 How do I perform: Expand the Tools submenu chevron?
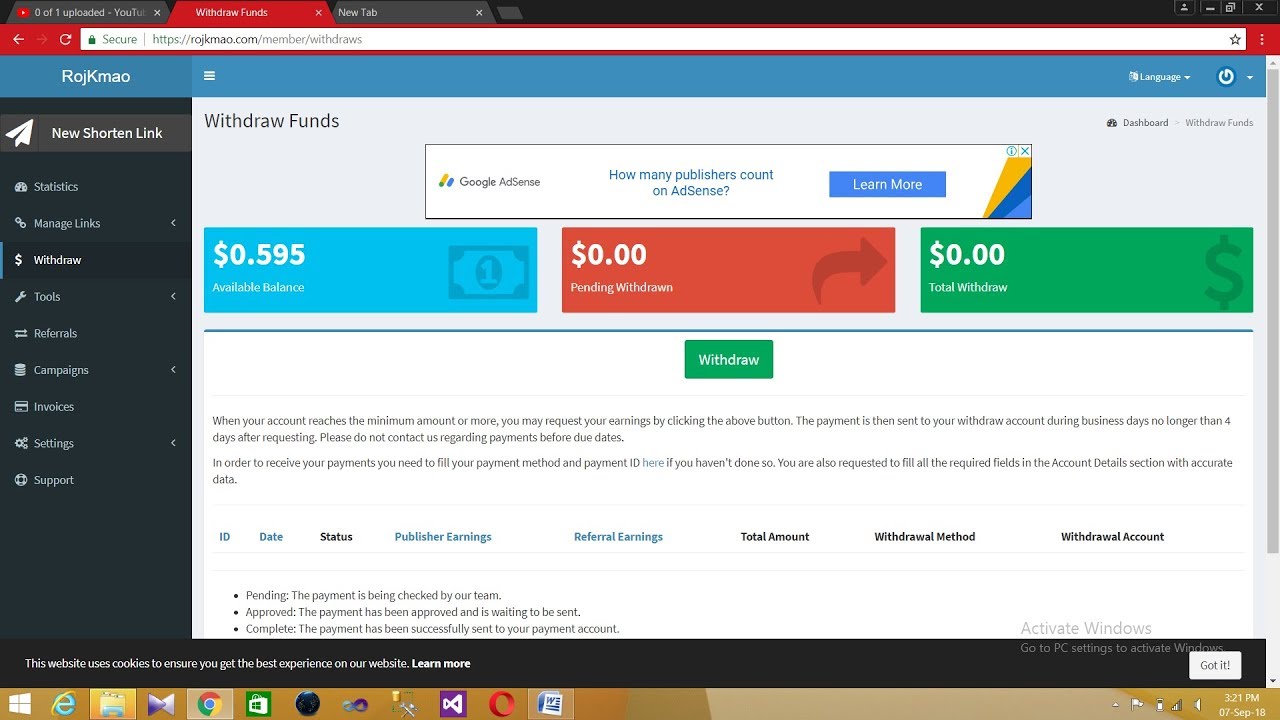tap(173, 296)
